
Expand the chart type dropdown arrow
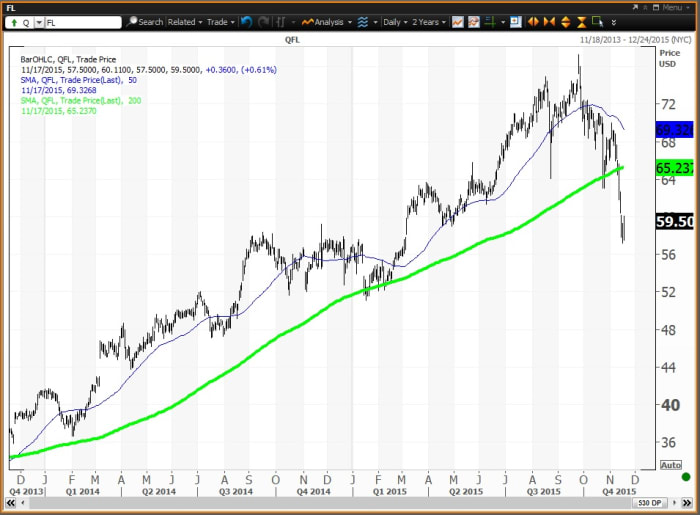coord(293,22)
